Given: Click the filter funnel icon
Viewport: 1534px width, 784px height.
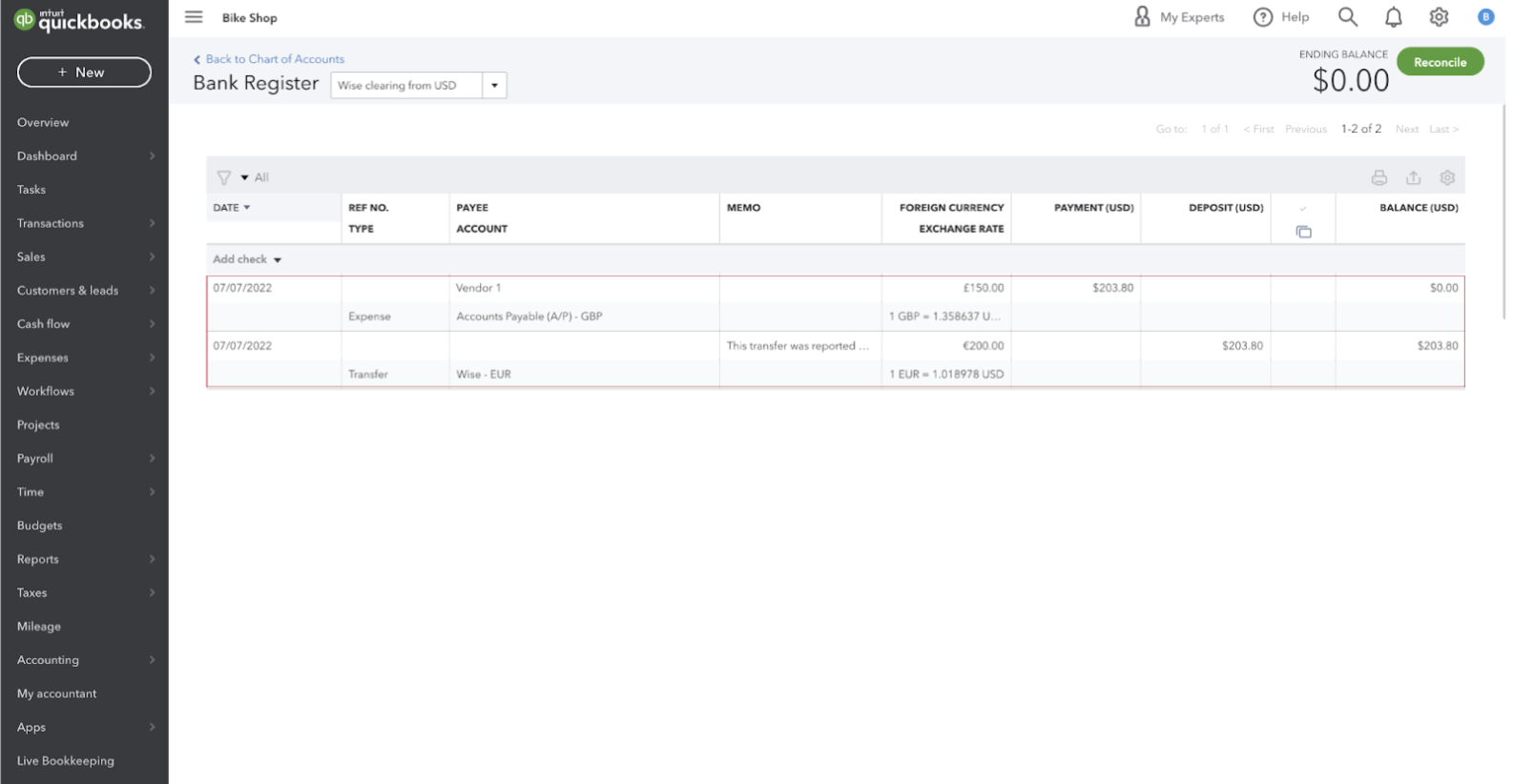Looking at the screenshot, I should pos(224,177).
